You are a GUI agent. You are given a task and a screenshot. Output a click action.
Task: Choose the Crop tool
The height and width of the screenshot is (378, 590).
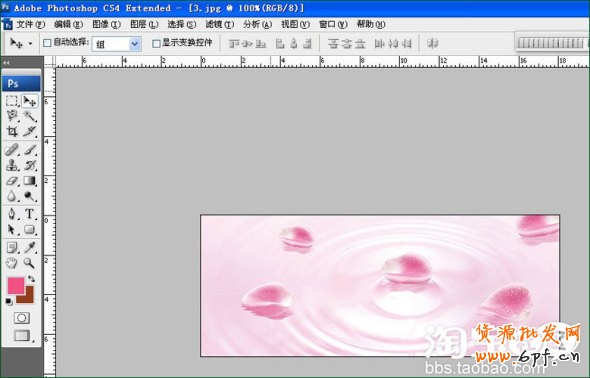tap(12, 131)
